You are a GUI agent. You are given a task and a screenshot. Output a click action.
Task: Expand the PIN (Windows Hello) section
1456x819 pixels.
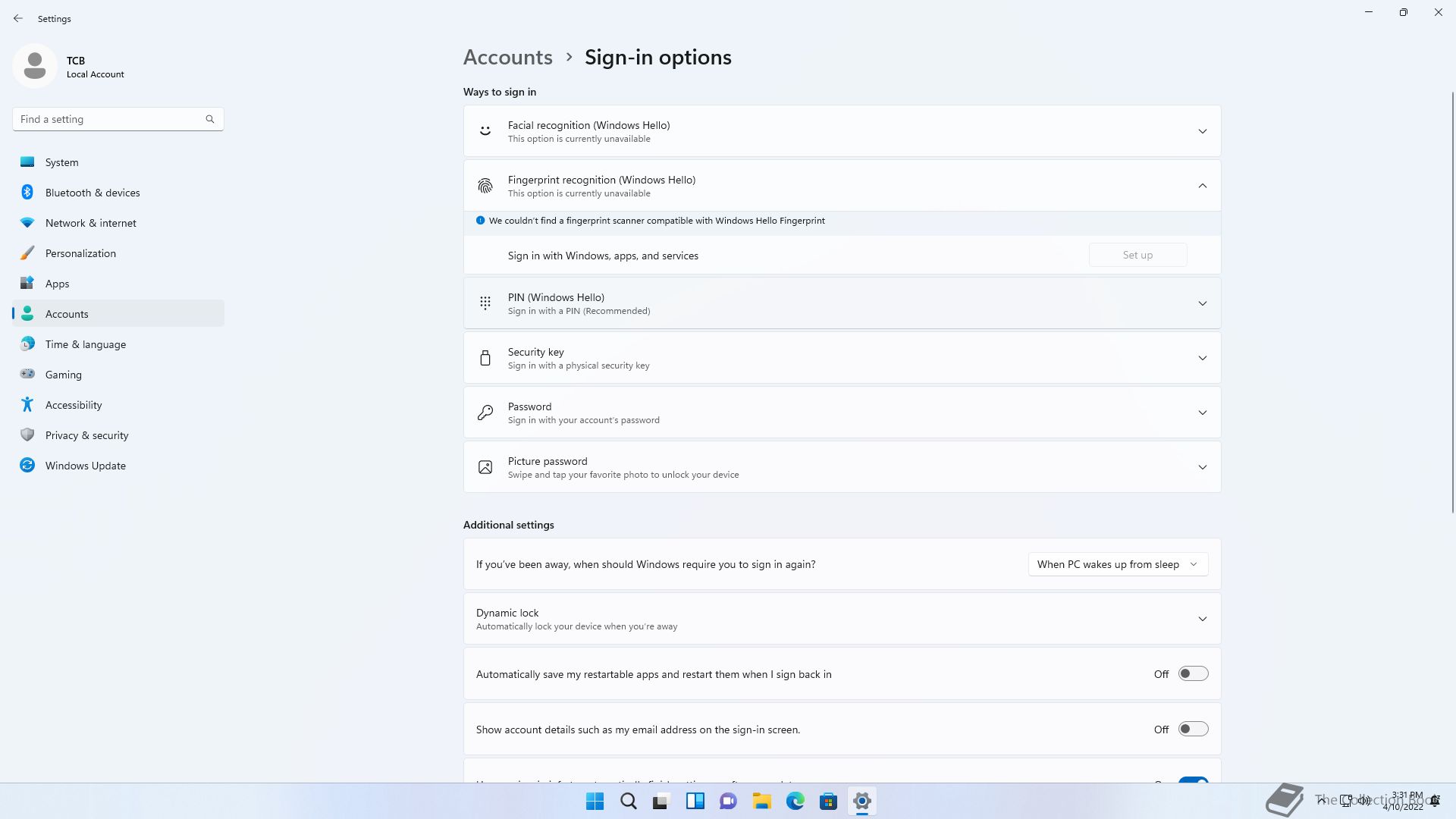point(1203,303)
